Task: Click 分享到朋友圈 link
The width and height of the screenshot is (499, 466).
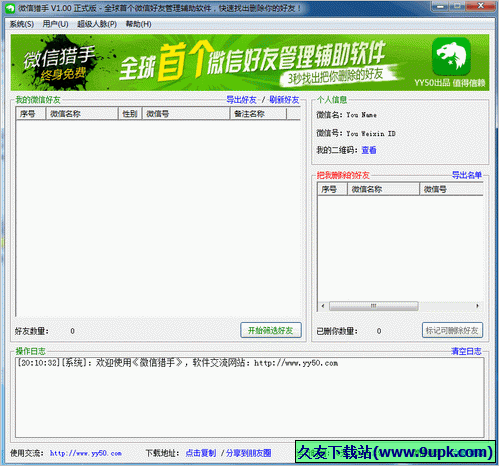Action: click(248, 453)
